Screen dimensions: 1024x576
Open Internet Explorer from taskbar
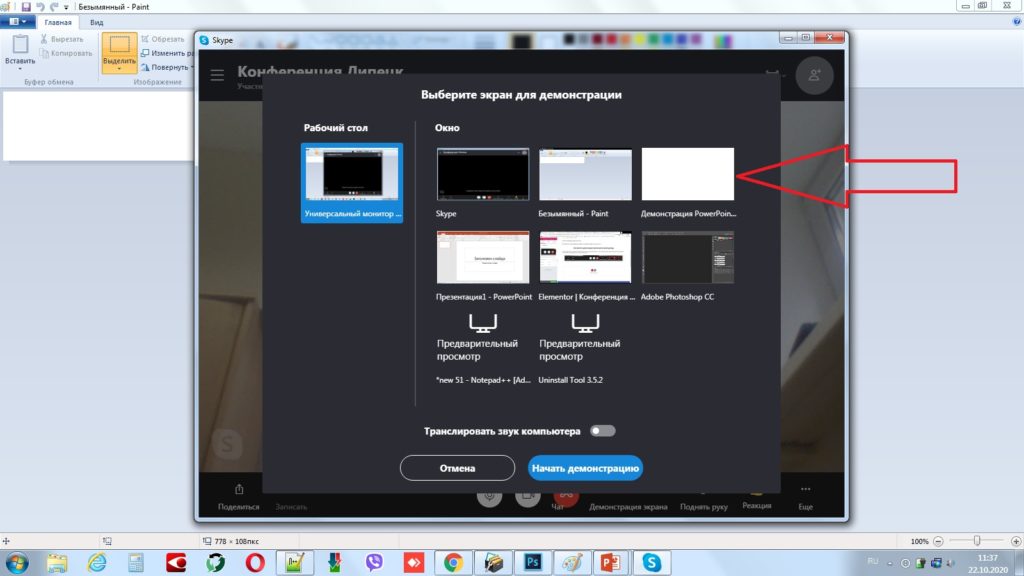97,562
